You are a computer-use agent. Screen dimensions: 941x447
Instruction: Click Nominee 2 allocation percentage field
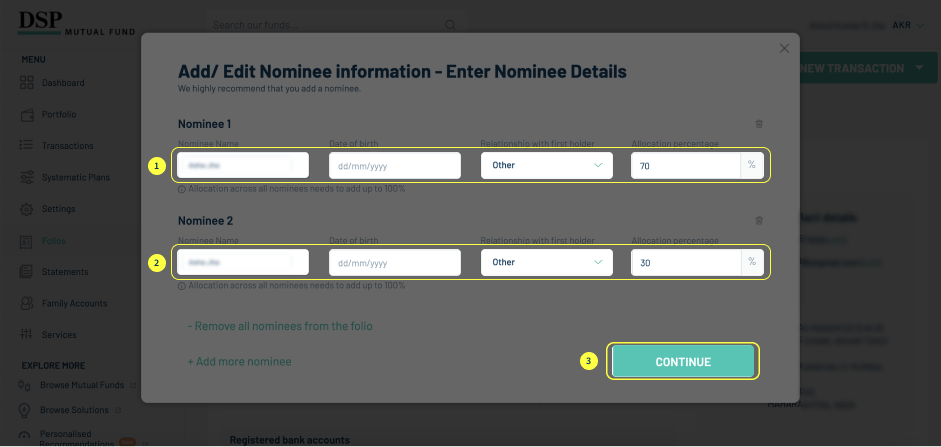click(685, 262)
